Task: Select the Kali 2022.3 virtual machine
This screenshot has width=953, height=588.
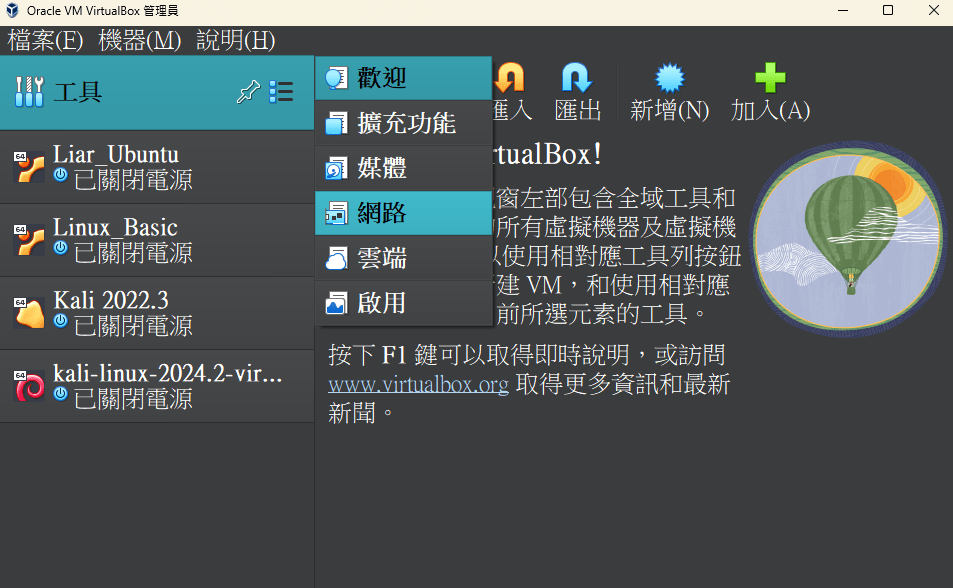Action: [x=157, y=313]
